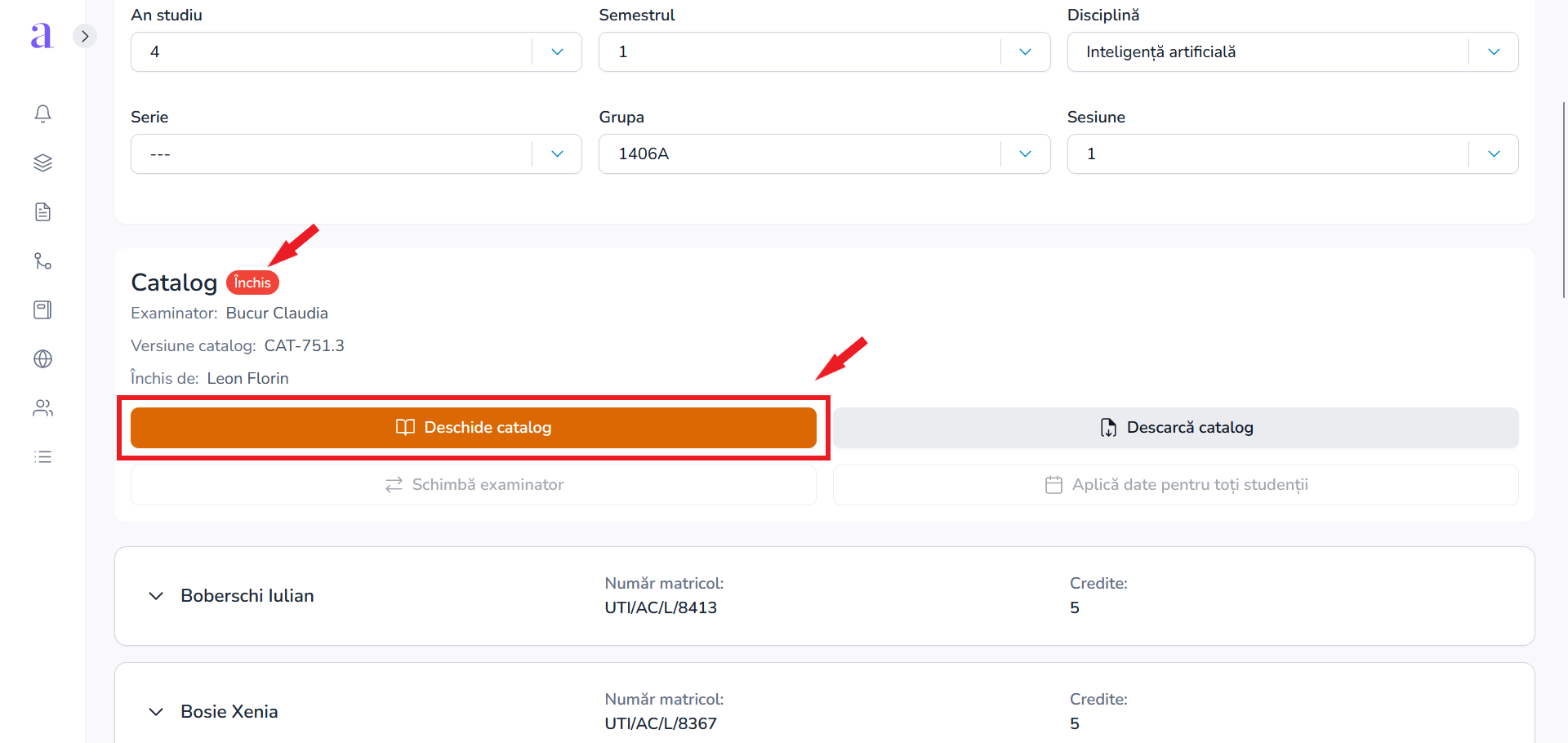Expand Bosie Xenia student row
Viewport: 1568px width, 743px height.
(x=156, y=712)
